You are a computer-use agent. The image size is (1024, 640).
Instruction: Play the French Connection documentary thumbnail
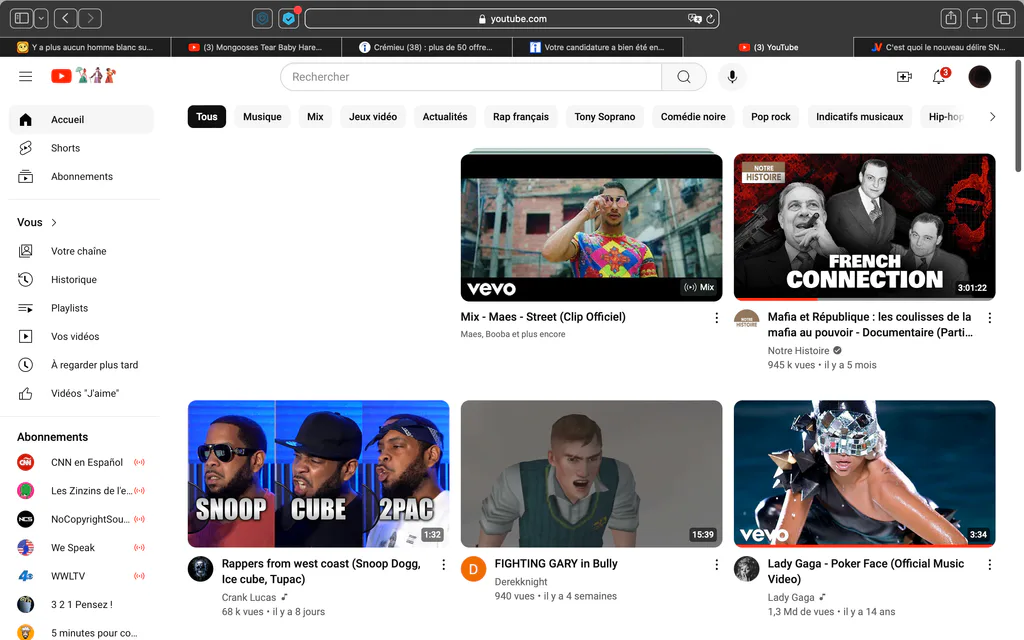(865, 227)
